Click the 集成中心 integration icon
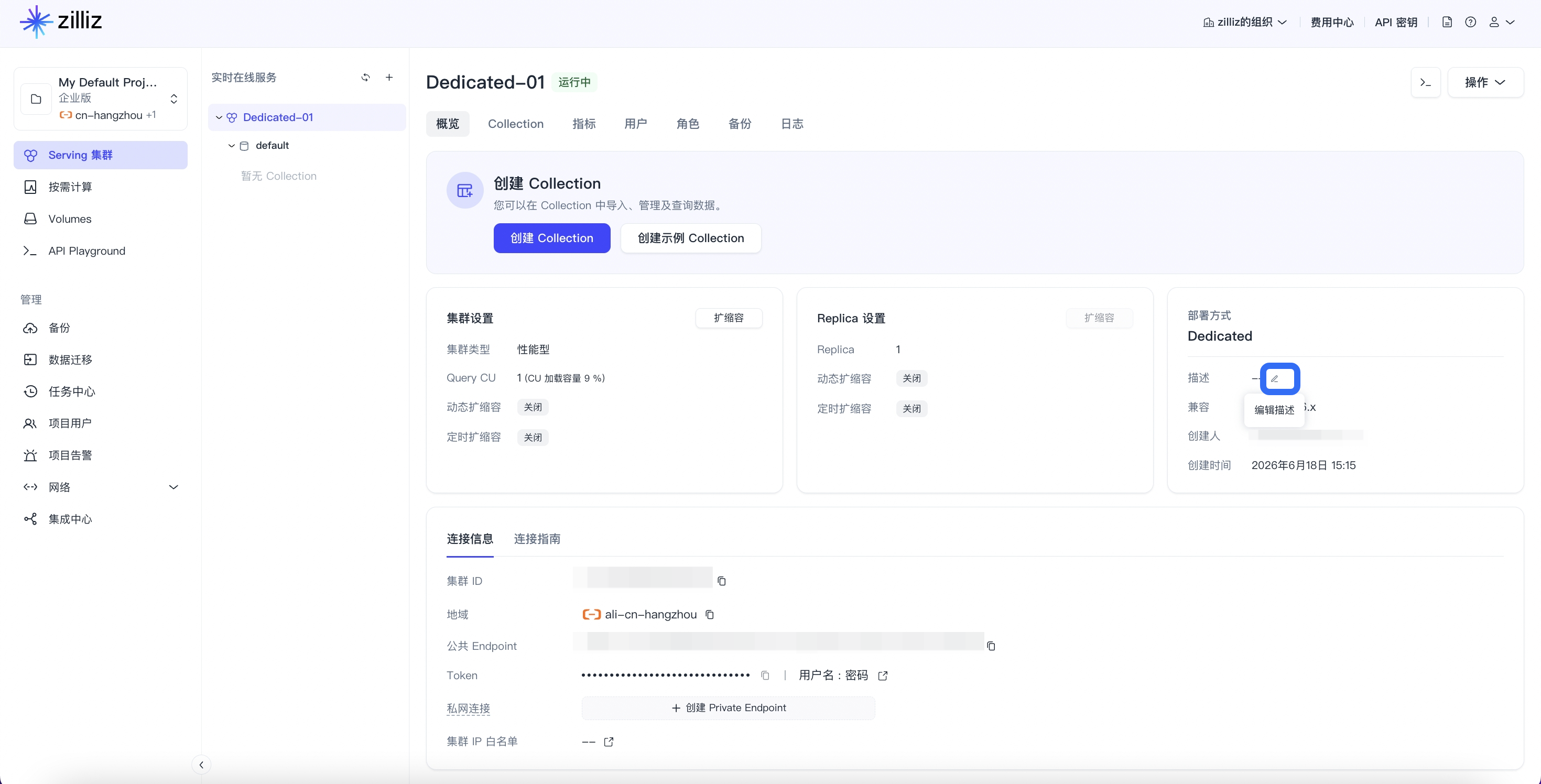Screen dimensions: 1541x784 (30, 519)
